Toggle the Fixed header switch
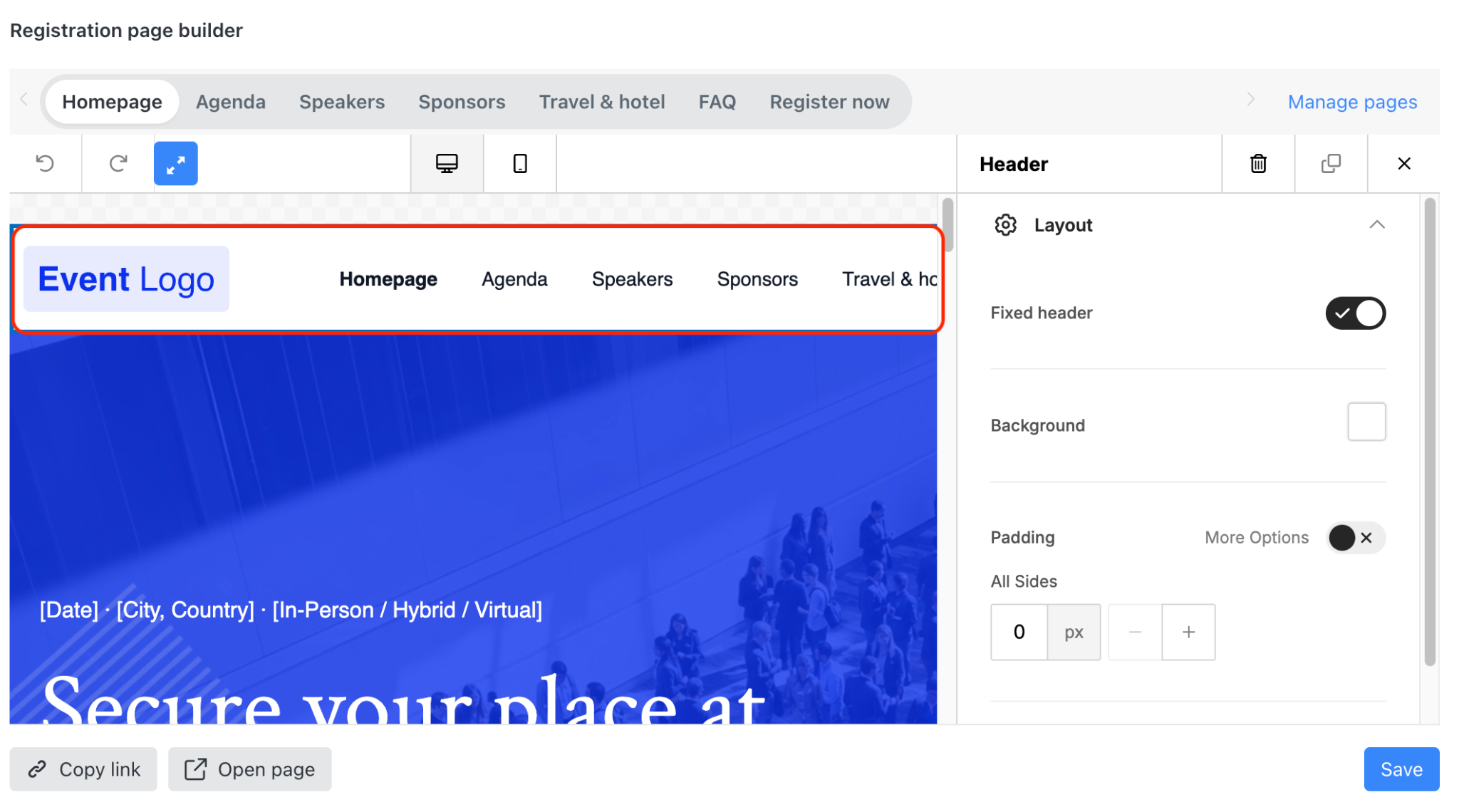The image size is (1459, 812). point(1355,313)
